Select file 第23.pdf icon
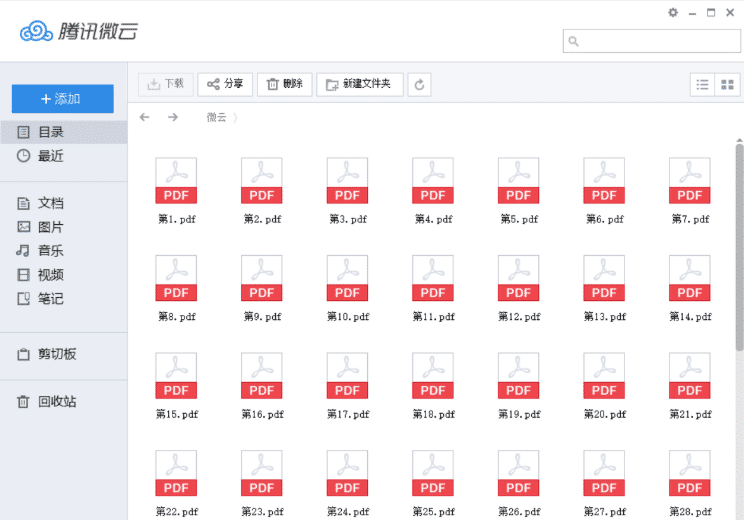 [261, 473]
